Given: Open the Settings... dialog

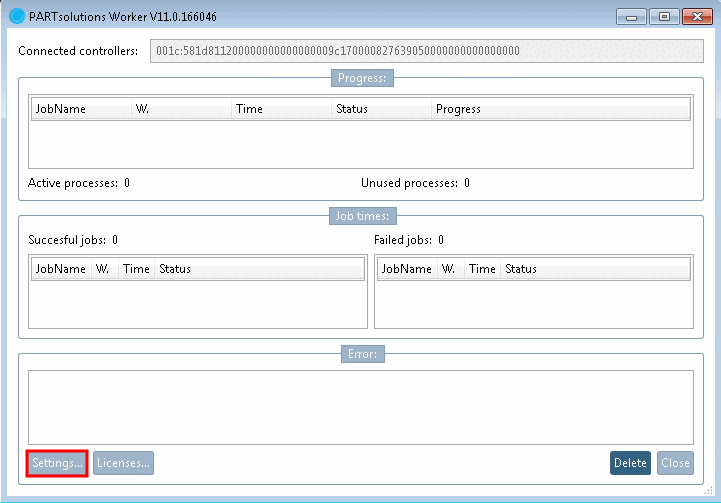Looking at the screenshot, I should click(57, 463).
